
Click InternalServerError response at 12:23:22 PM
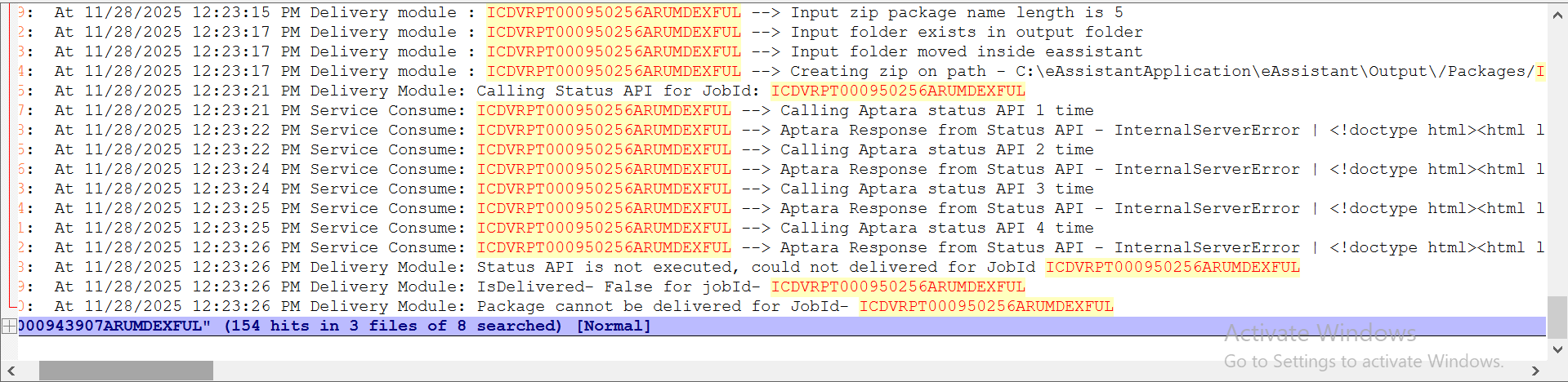(x=1206, y=131)
